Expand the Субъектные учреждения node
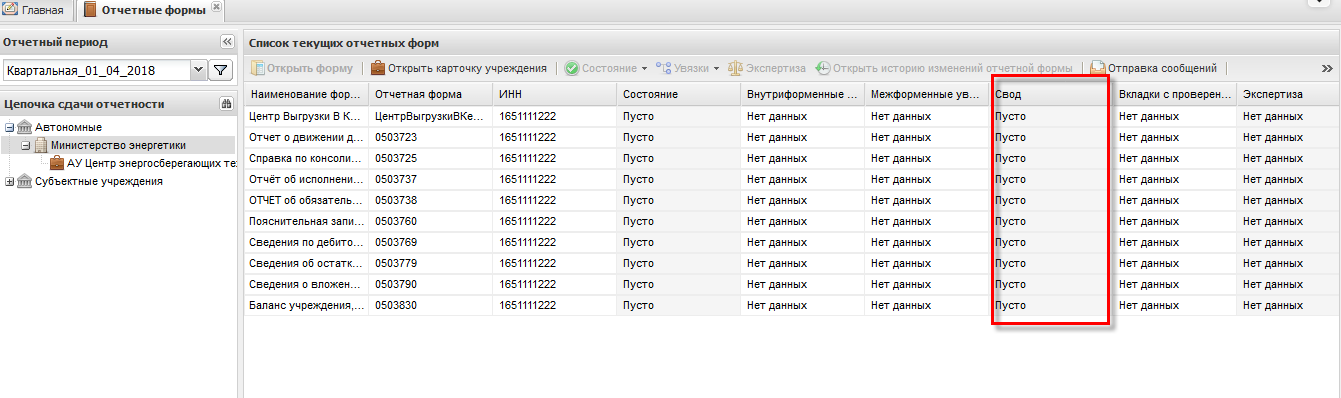1341x398 pixels. coord(9,182)
